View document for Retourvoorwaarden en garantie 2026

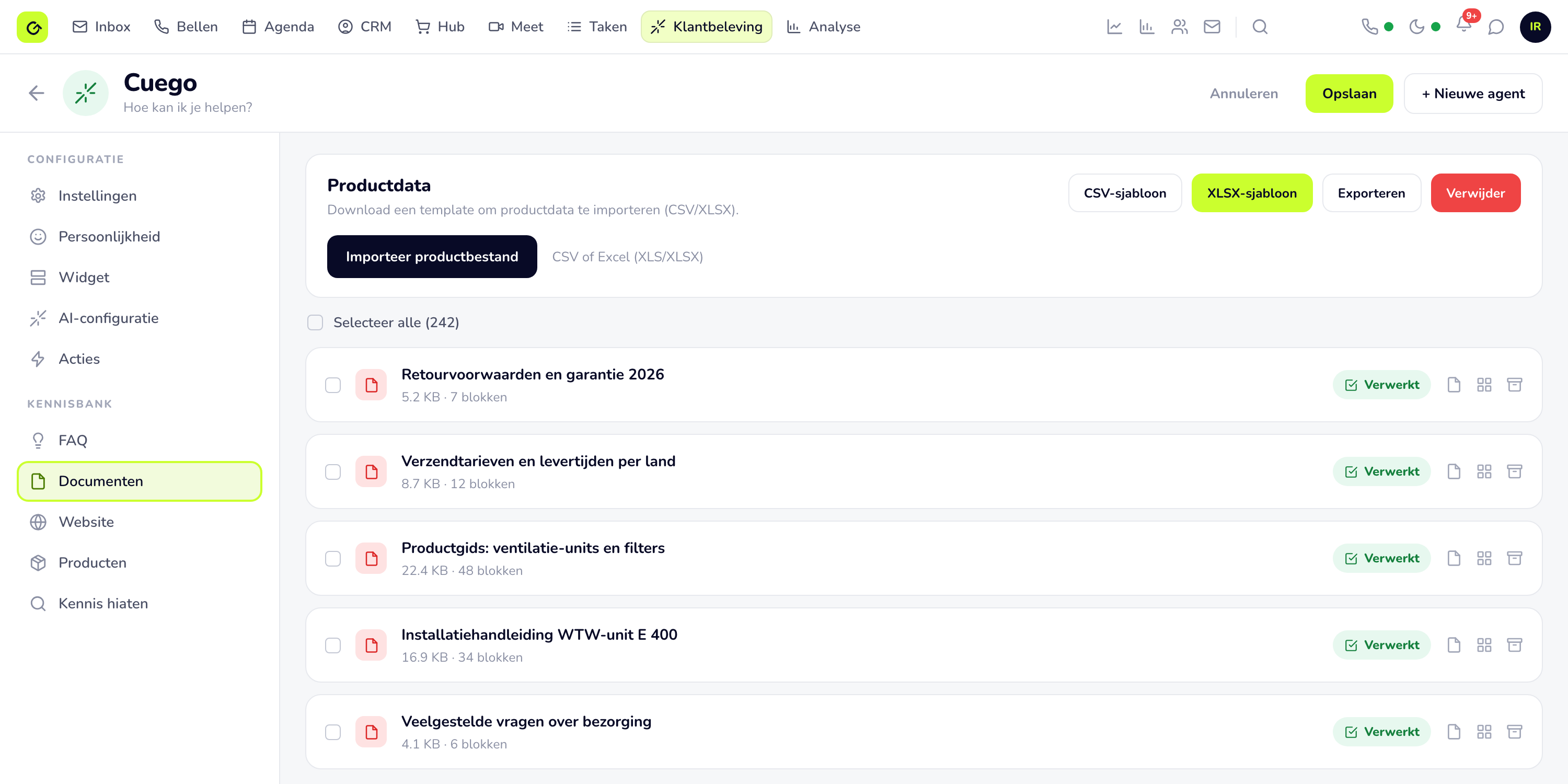click(1454, 385)
